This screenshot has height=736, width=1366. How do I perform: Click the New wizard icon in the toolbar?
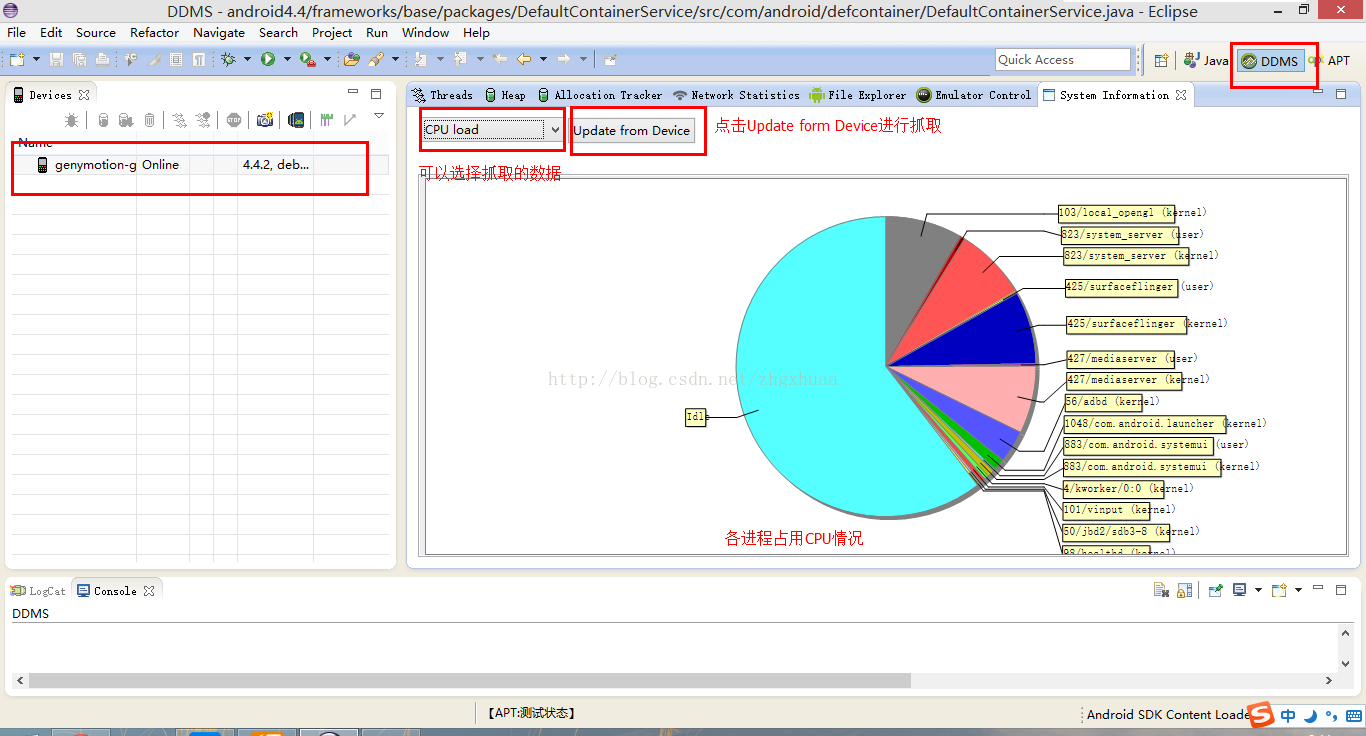pos(17,59)
